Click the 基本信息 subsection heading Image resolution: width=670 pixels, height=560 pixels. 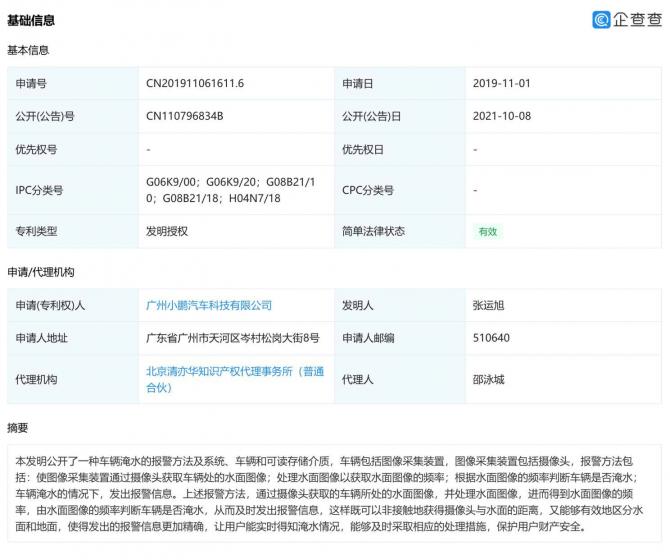28,50
